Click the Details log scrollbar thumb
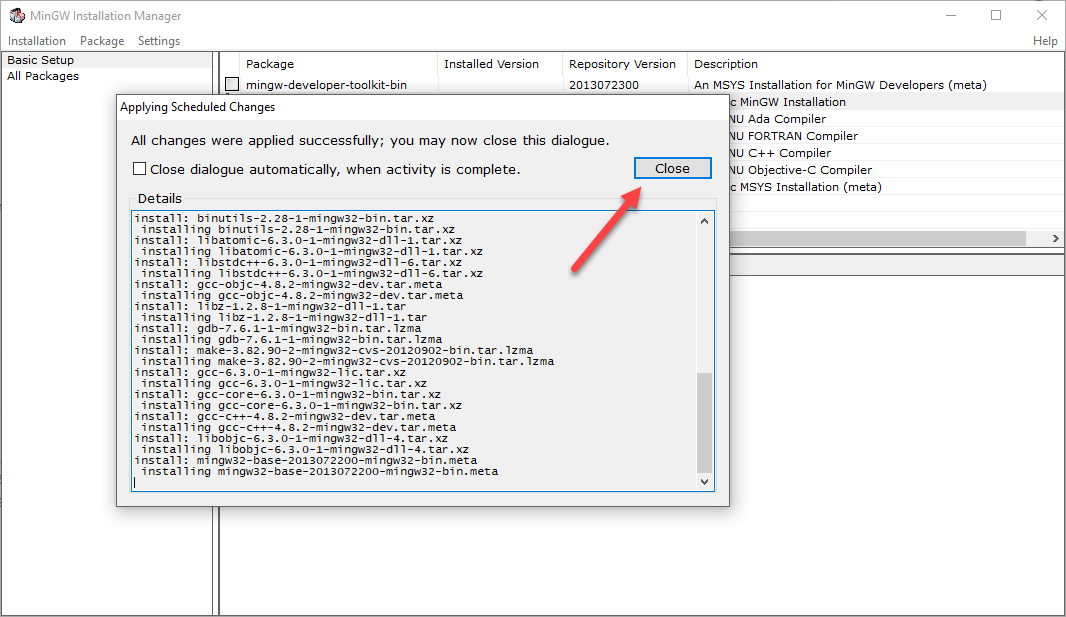This screenshot has height=617, width=1066. tap(704, 422)
